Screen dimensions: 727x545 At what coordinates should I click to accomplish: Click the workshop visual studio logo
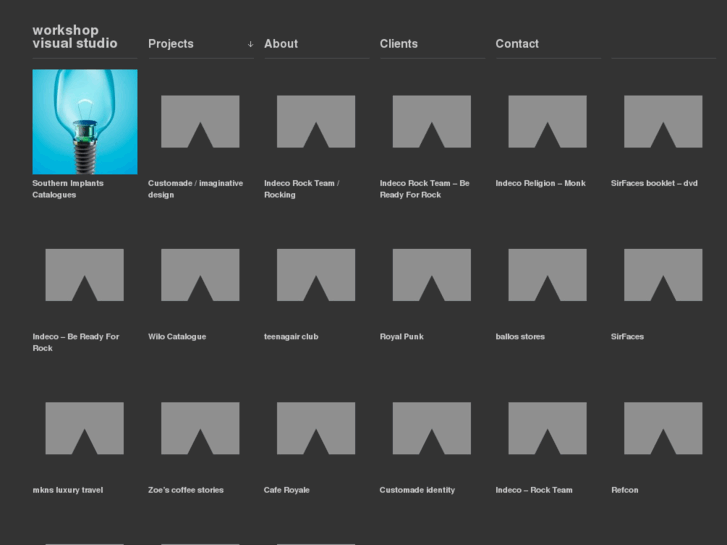tap(75, 37)
